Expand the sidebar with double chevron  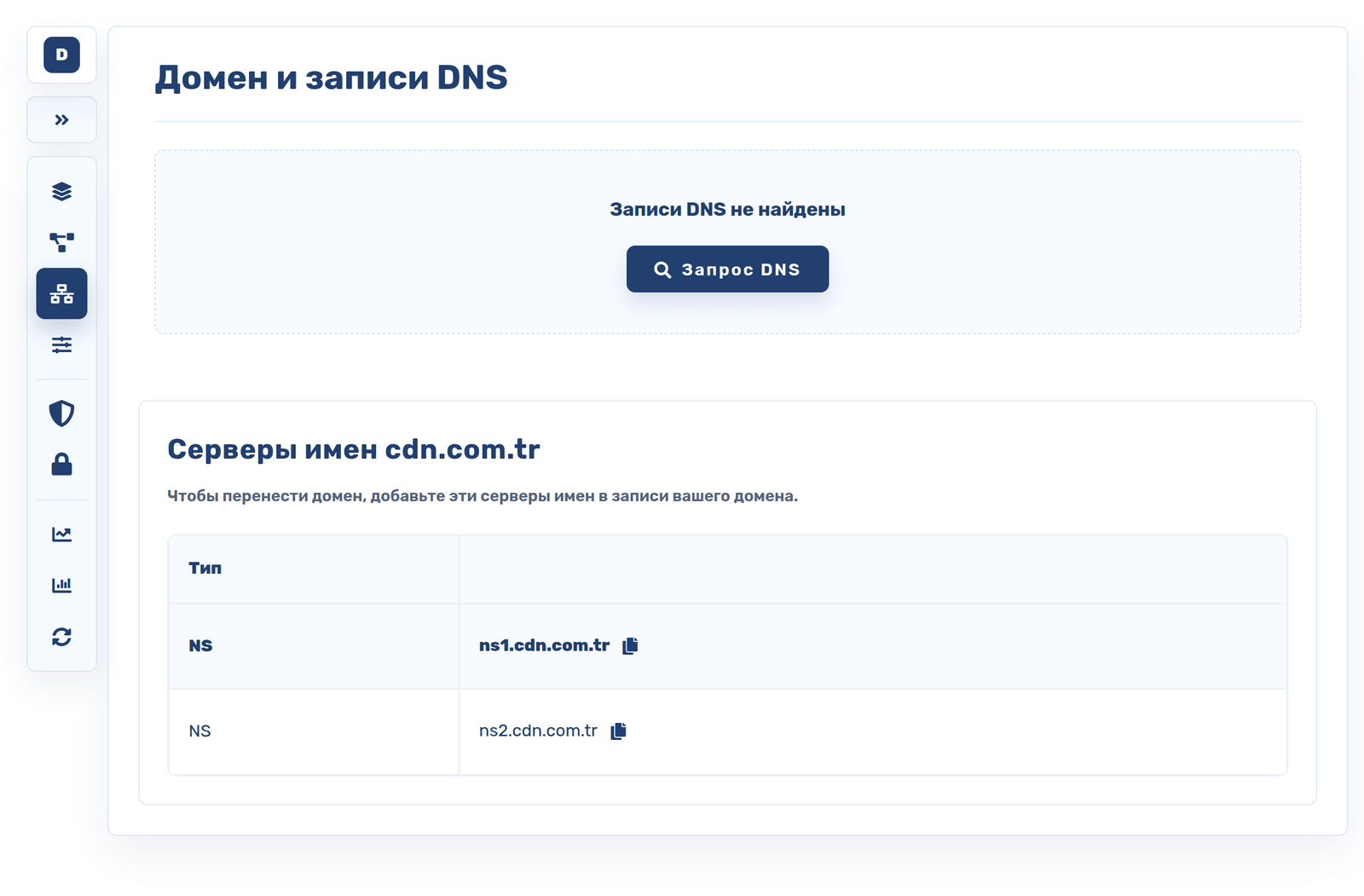point(61,120)
